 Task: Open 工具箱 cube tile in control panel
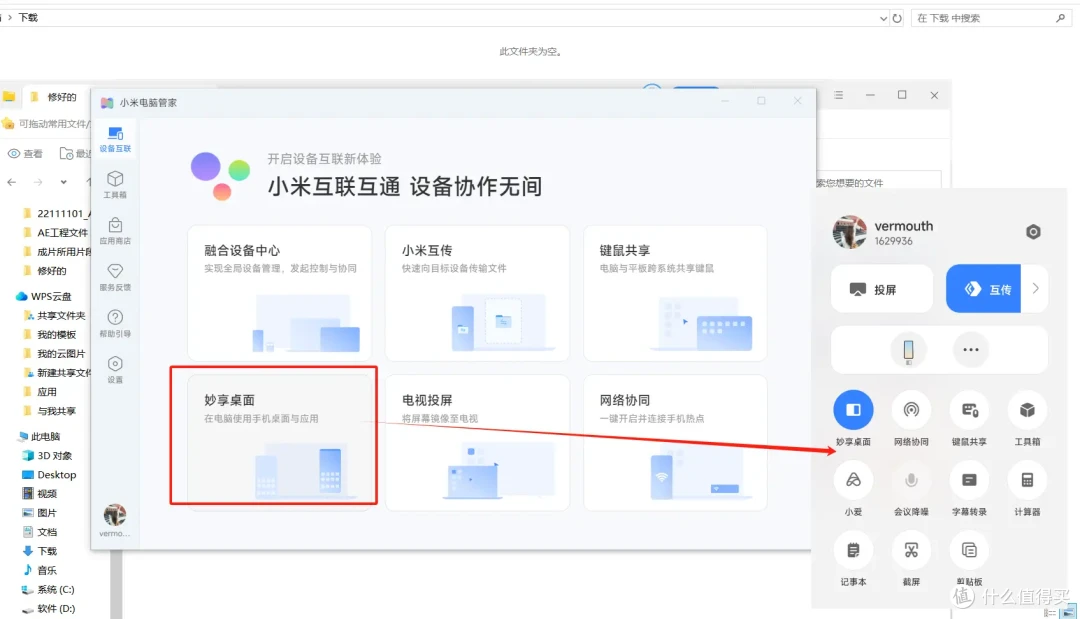[x=1027, y=410]
